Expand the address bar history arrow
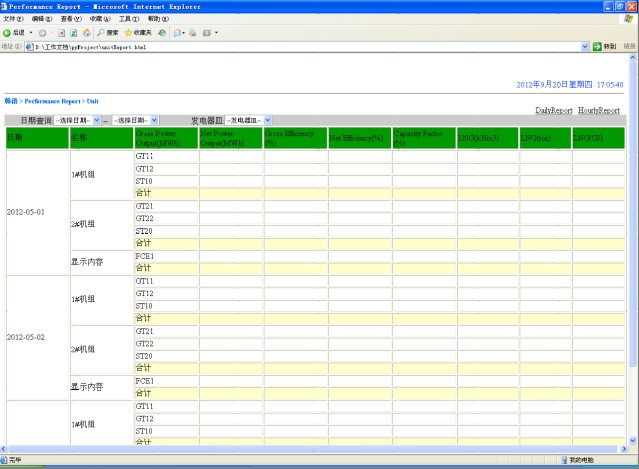The width and height of the screenshot is (639, 469). point(584,46)
